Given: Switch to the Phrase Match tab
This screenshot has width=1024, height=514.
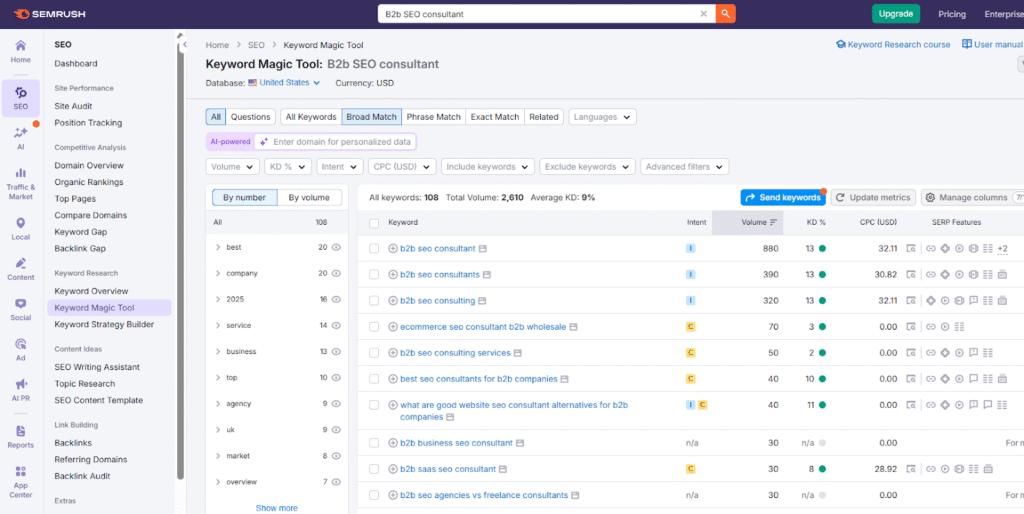Looking at the screenshot, I should click(433, 117).
